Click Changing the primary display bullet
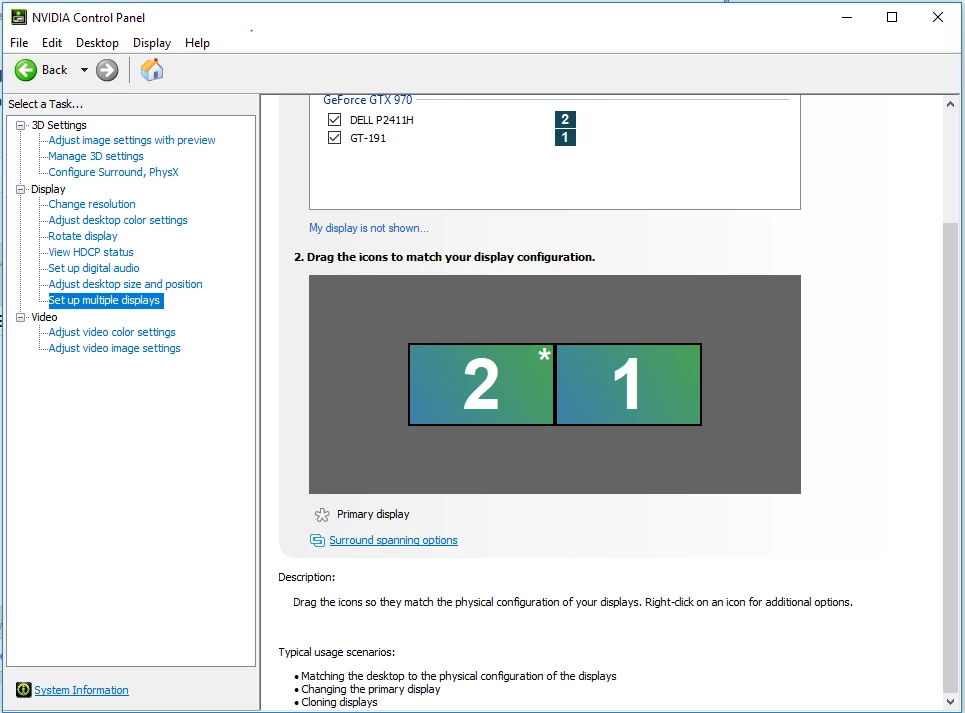965x713 pixels. pos(370,689)
